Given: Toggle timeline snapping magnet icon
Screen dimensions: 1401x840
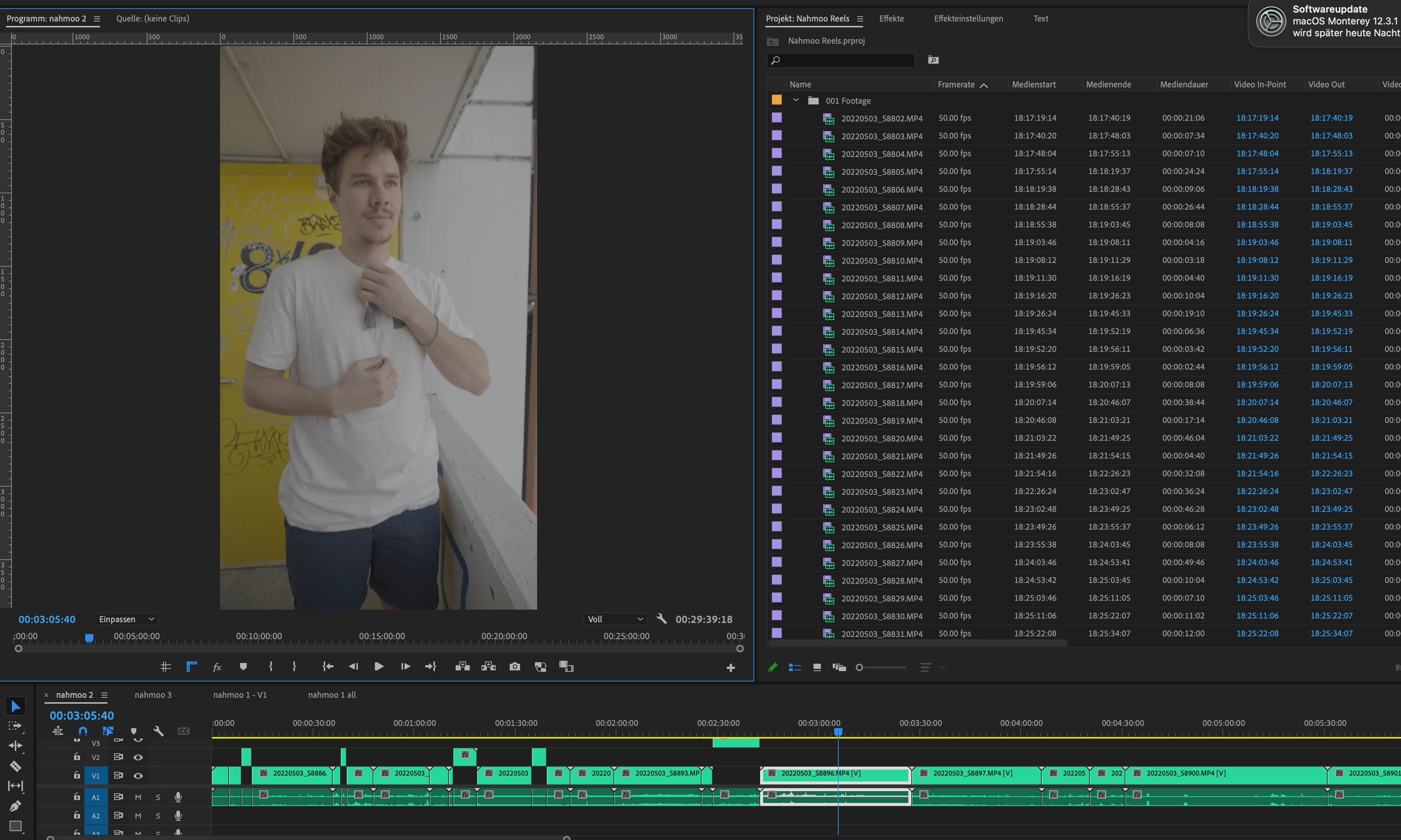Looking at the screenshot, I should pos(83,731).
